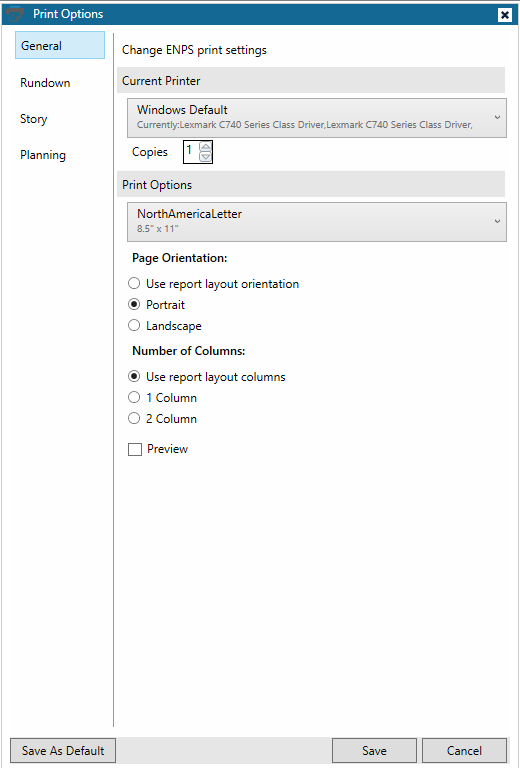Increase copies with the up arrow

pyautogui.click(x=206, y=147)
